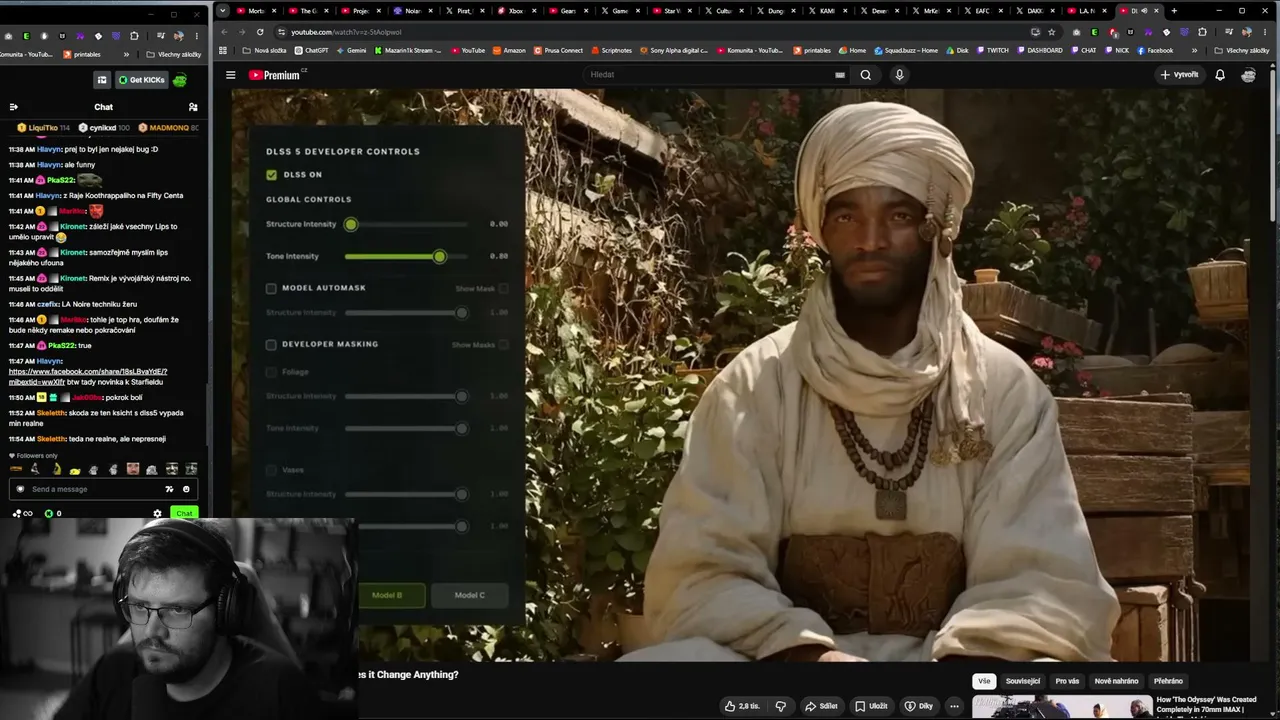The height and width of the screenshot is (720, 1280).
Task: Click the youtube.com address bar
Action: point(650,32)
